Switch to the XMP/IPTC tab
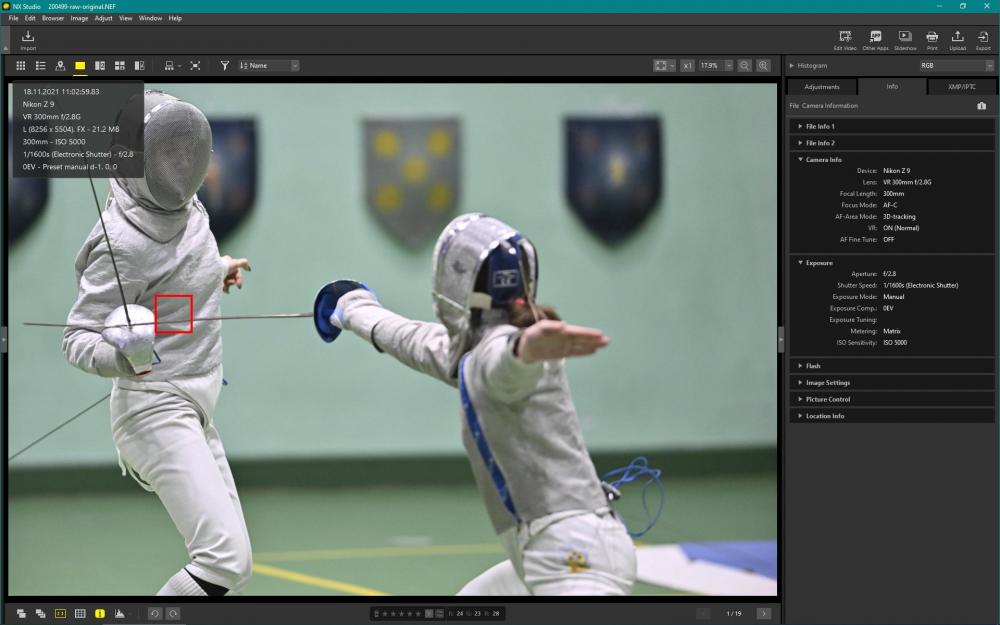The width and height of the screenshot is (1000, 625). coord(961,87)
